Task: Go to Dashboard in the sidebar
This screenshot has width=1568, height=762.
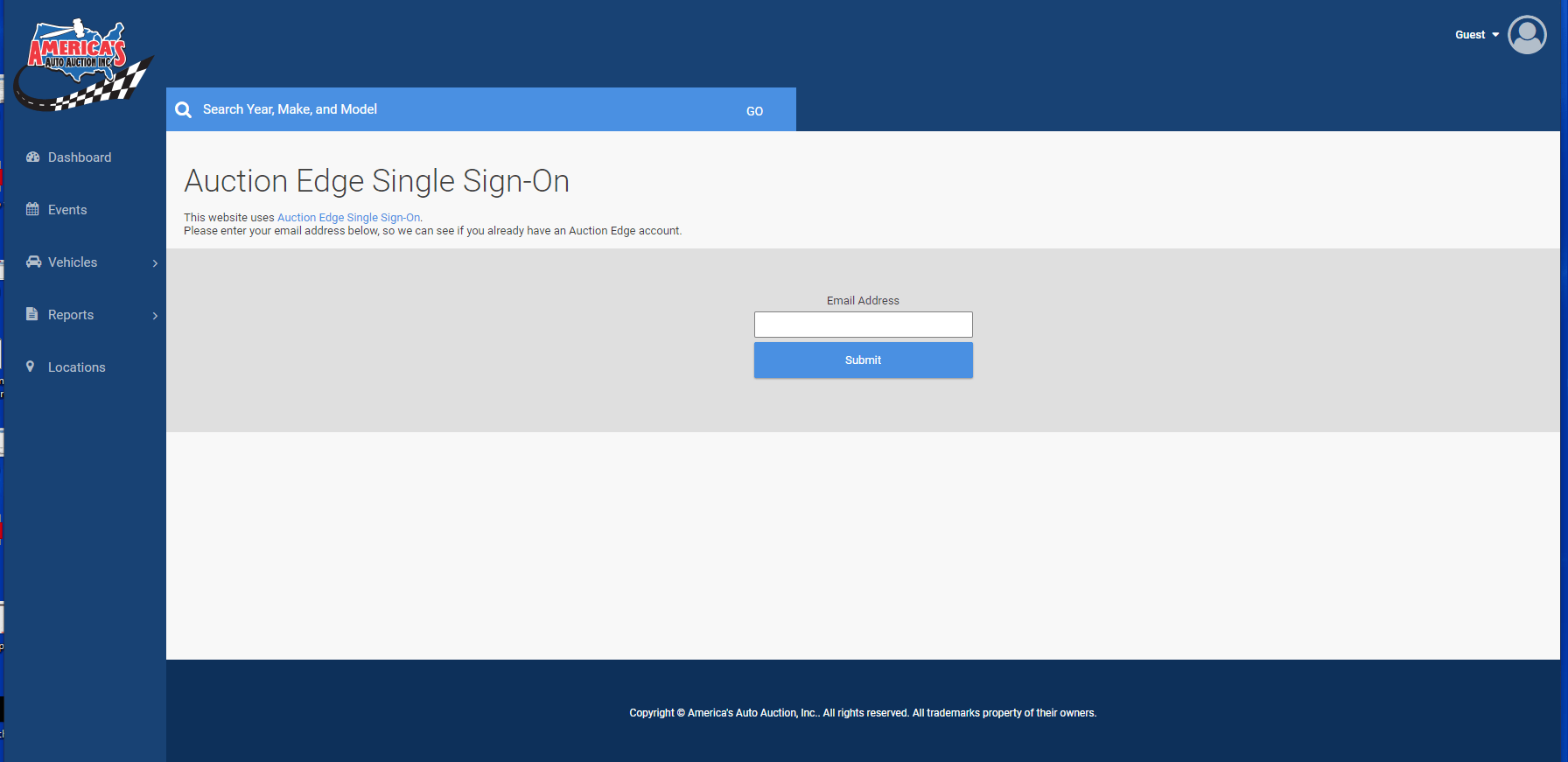Action: [80, 157]
